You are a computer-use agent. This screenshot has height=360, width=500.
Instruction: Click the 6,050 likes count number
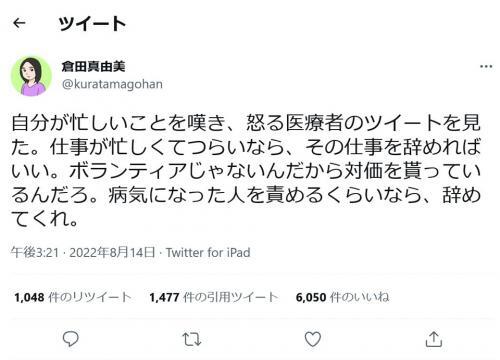(x=311, y=297)
